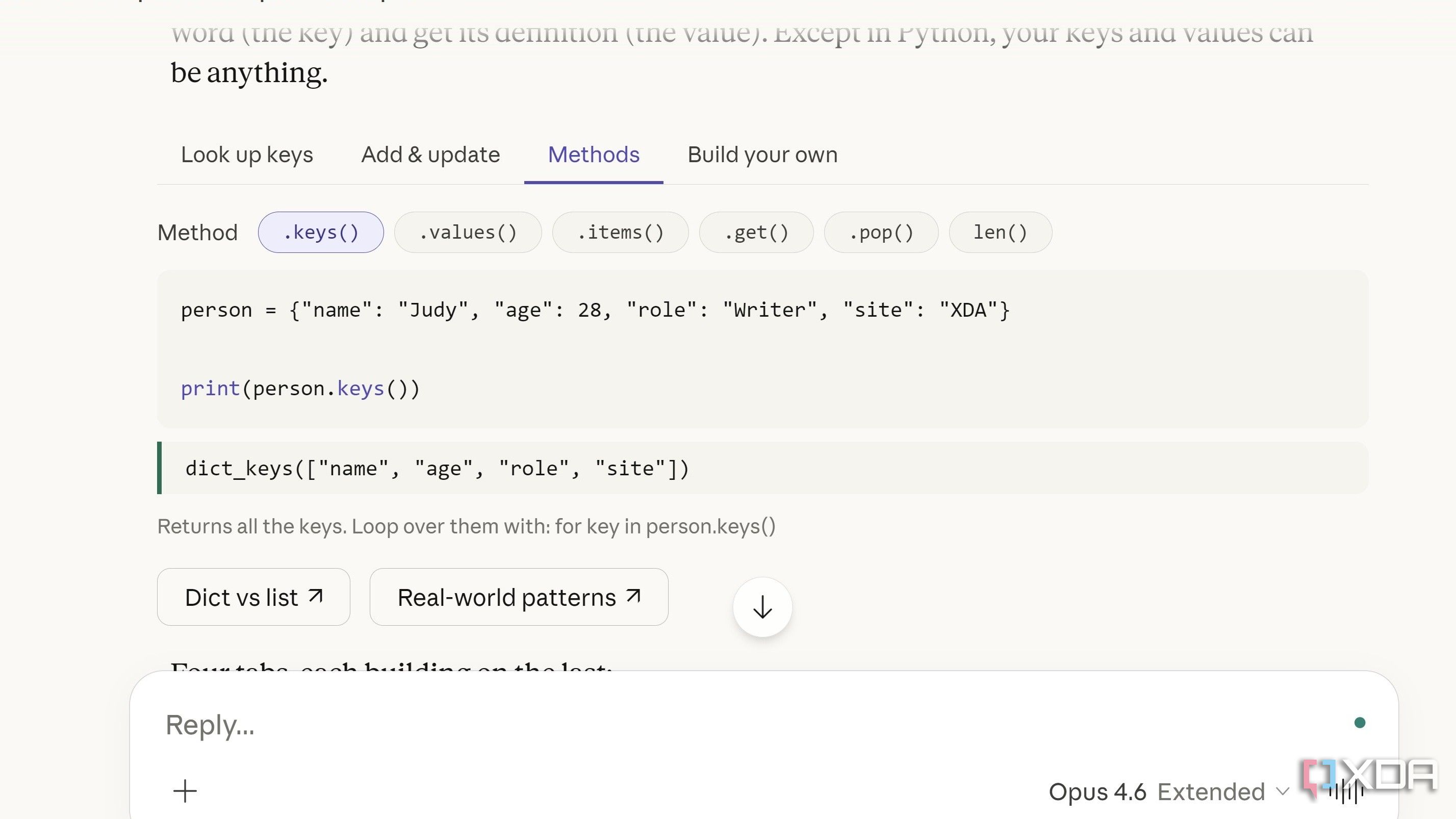Pick the .items() method chip

coord(621,233)
